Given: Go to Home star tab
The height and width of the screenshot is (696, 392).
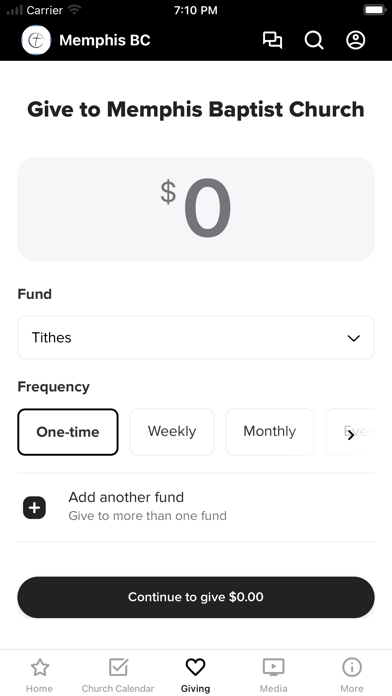Looking at the screenshot, I should coord(40,675).
